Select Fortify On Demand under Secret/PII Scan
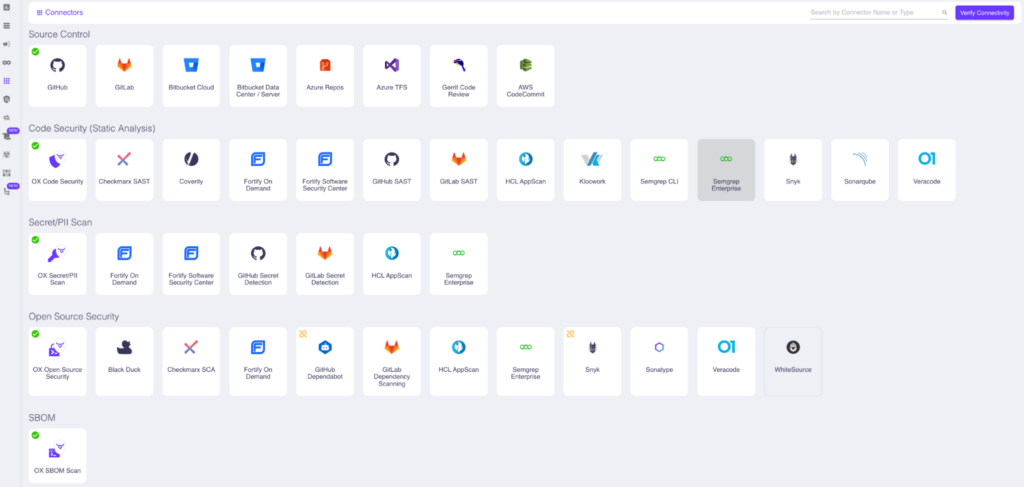 pos(124,264)
